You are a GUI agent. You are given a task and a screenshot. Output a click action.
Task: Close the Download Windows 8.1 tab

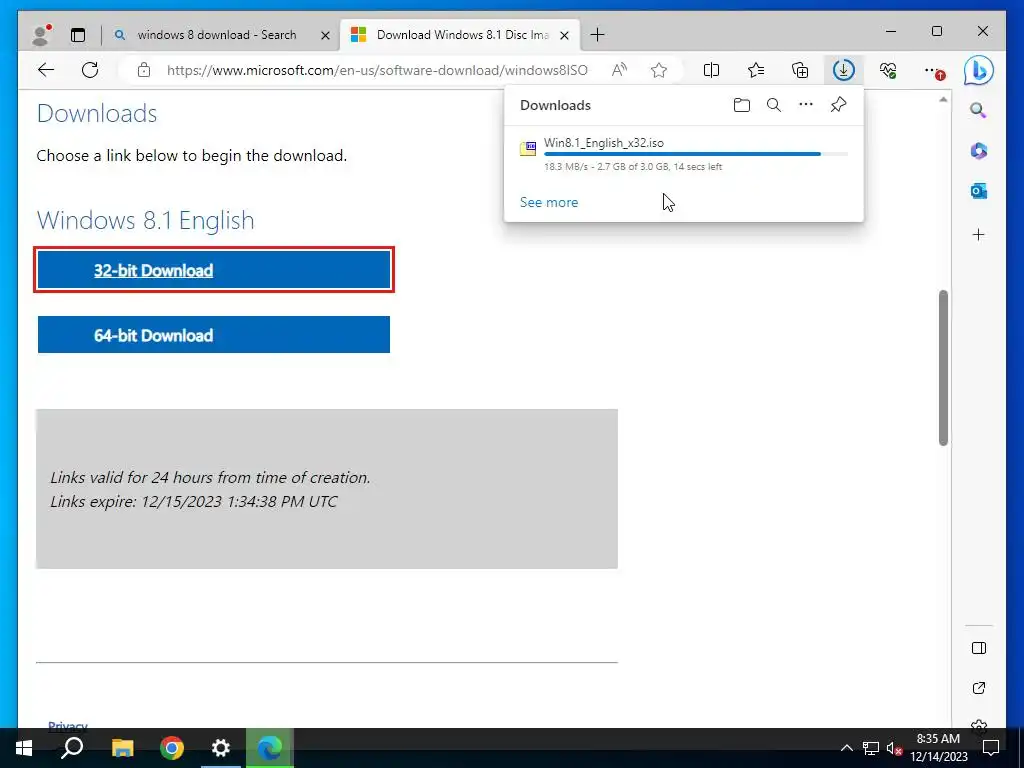coord(564,35)
